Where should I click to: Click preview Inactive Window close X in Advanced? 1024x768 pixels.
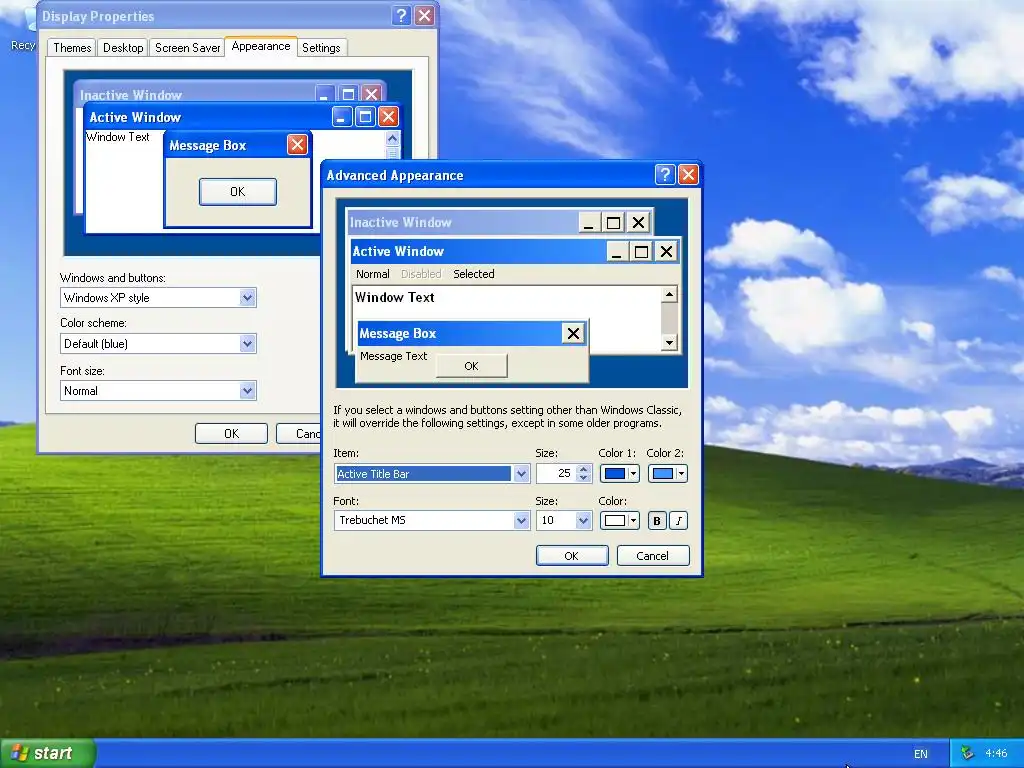638,223
